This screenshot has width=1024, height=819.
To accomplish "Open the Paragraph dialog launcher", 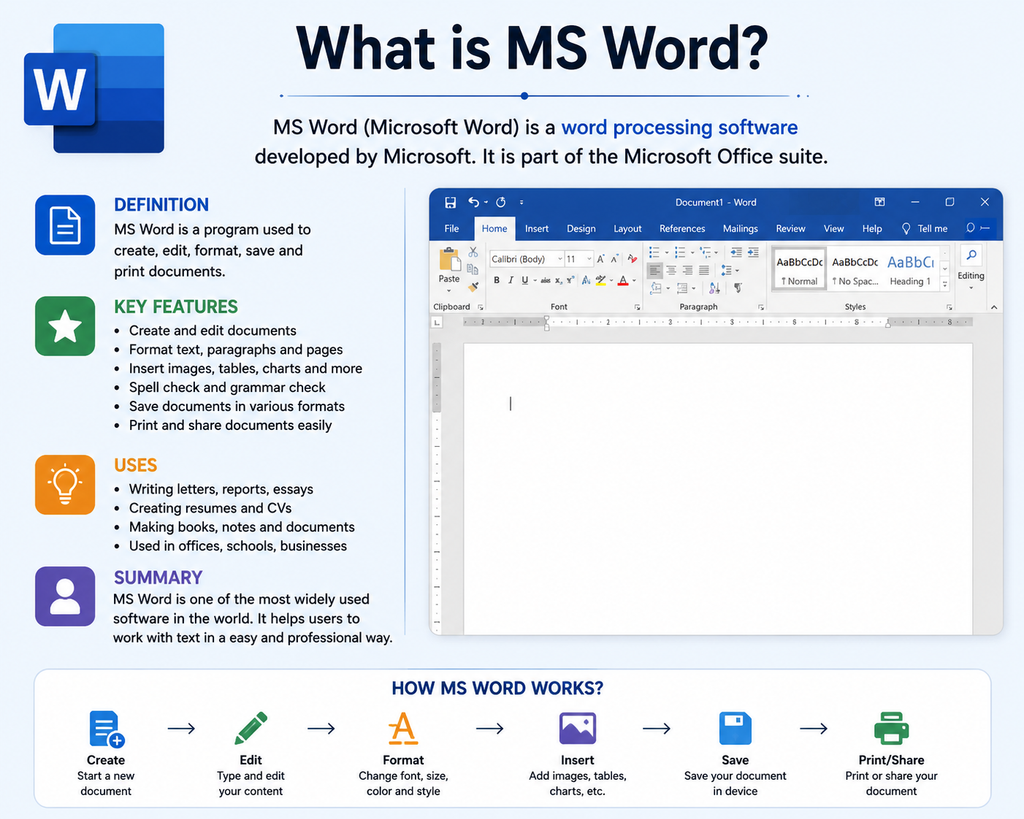I will pyautogui.click(x=761, y=307).
